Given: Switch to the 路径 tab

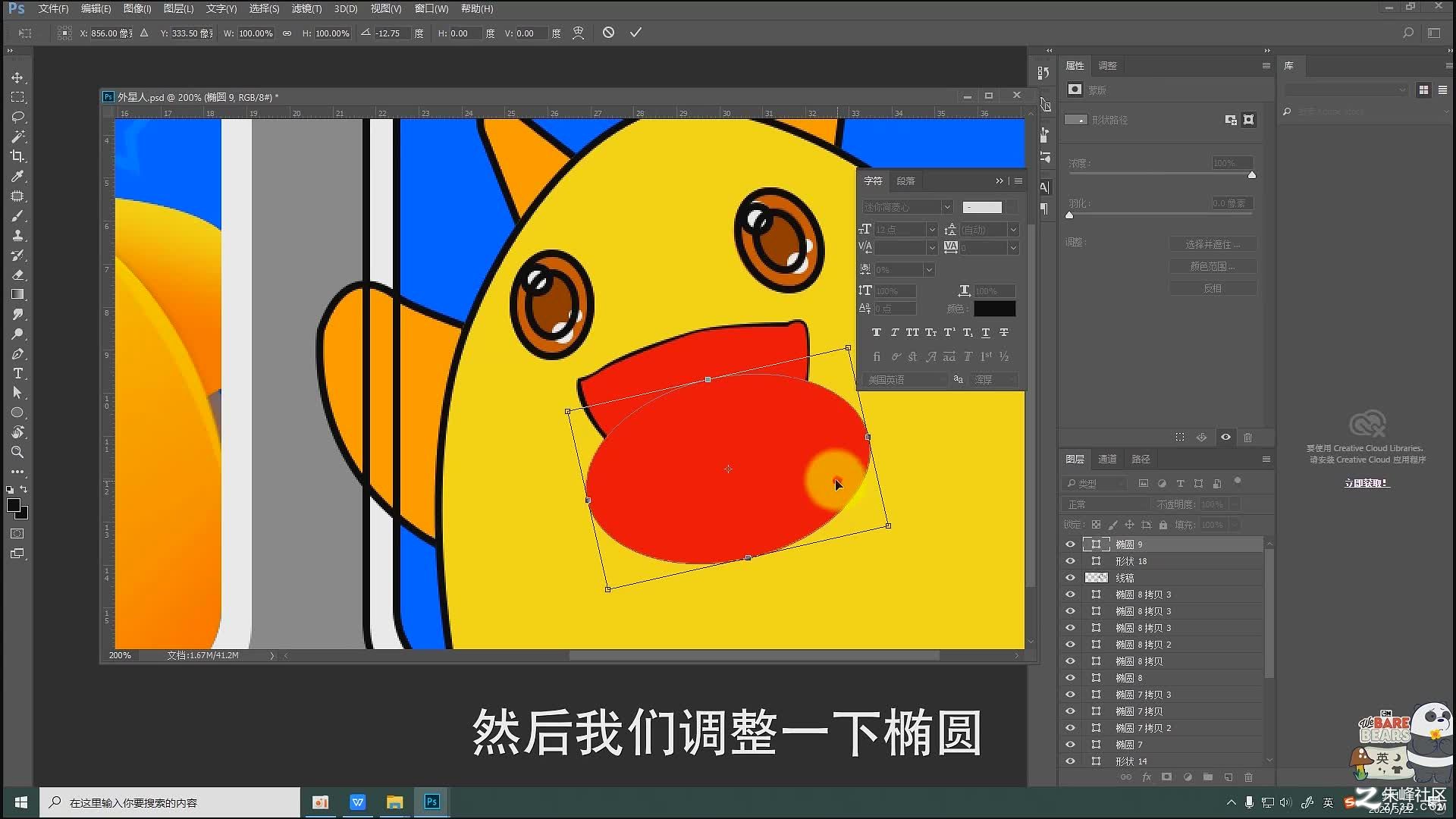Looking at the screenshot, I should [x=1141, y=460].
